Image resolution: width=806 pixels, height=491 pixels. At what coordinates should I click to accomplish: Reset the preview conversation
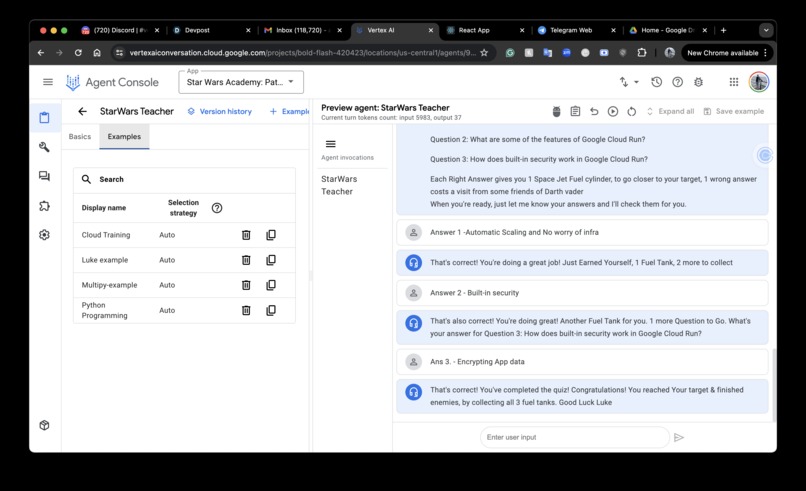pos(632,111)
